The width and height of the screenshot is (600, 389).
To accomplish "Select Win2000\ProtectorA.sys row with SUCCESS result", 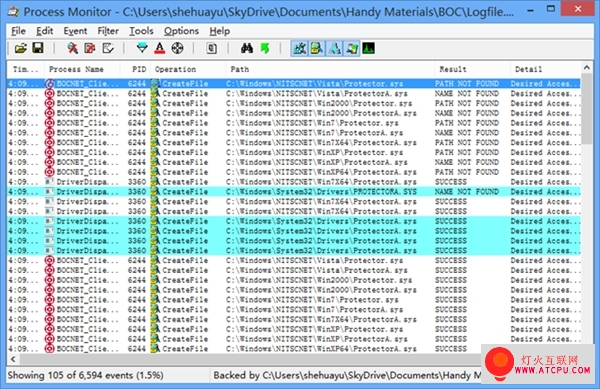I will click(x=294, y=290).
